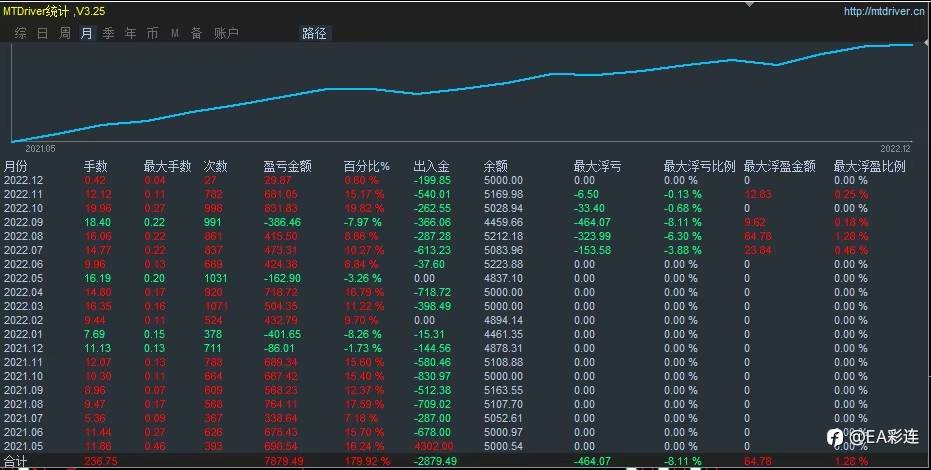Viewport: 931px width, 470px height.
Task: Click floating loss ratio -3.88 %
Action: (x=683, y=250)
